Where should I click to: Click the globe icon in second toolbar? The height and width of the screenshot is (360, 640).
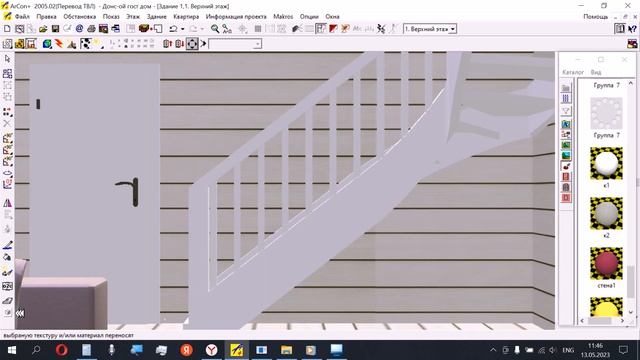(47, 44)
